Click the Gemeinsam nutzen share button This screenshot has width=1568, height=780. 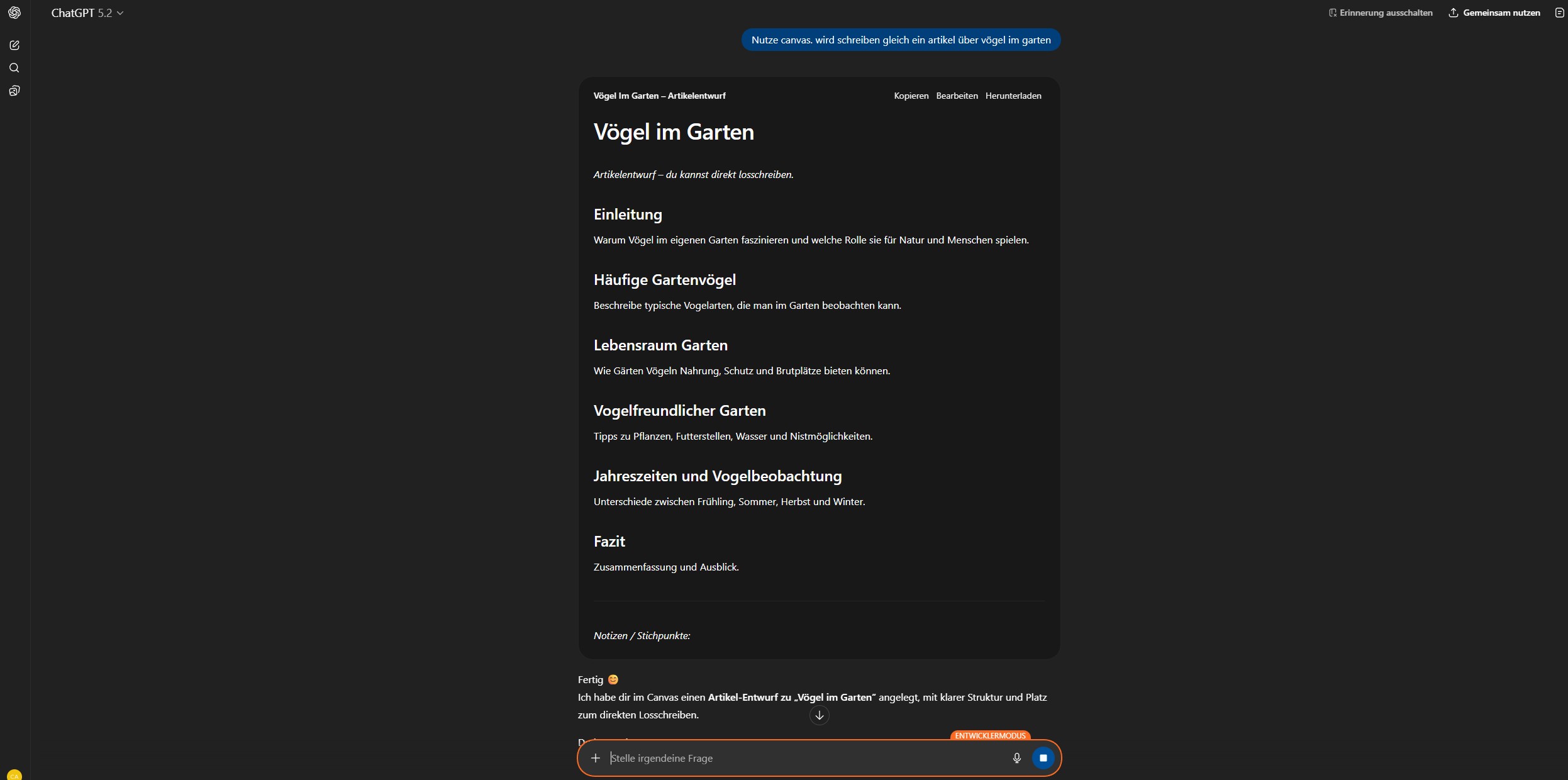click(x=1494, y=13)
